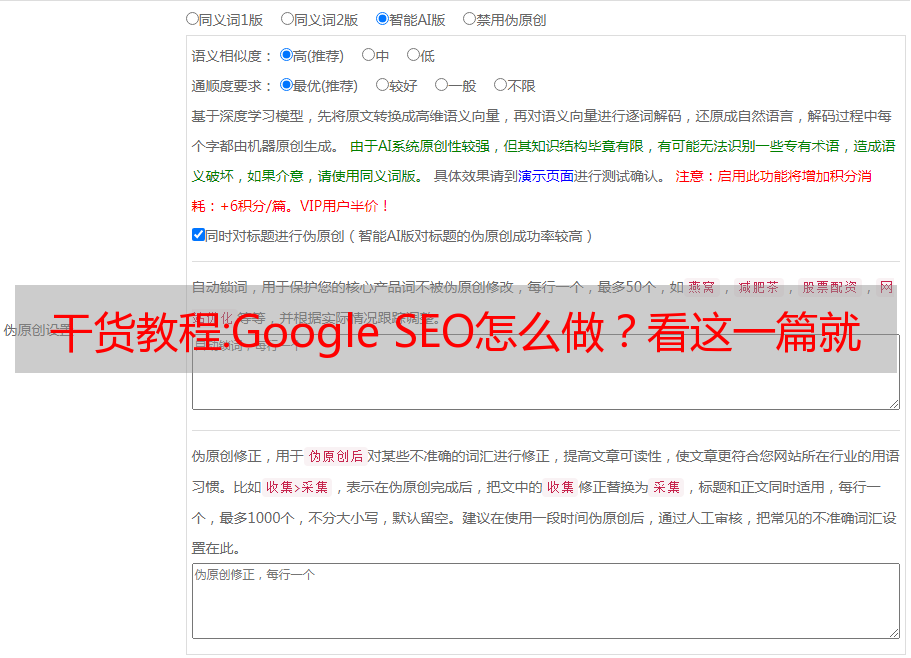Set 语义相似度 to 低
911x658 pixels.
413,55
